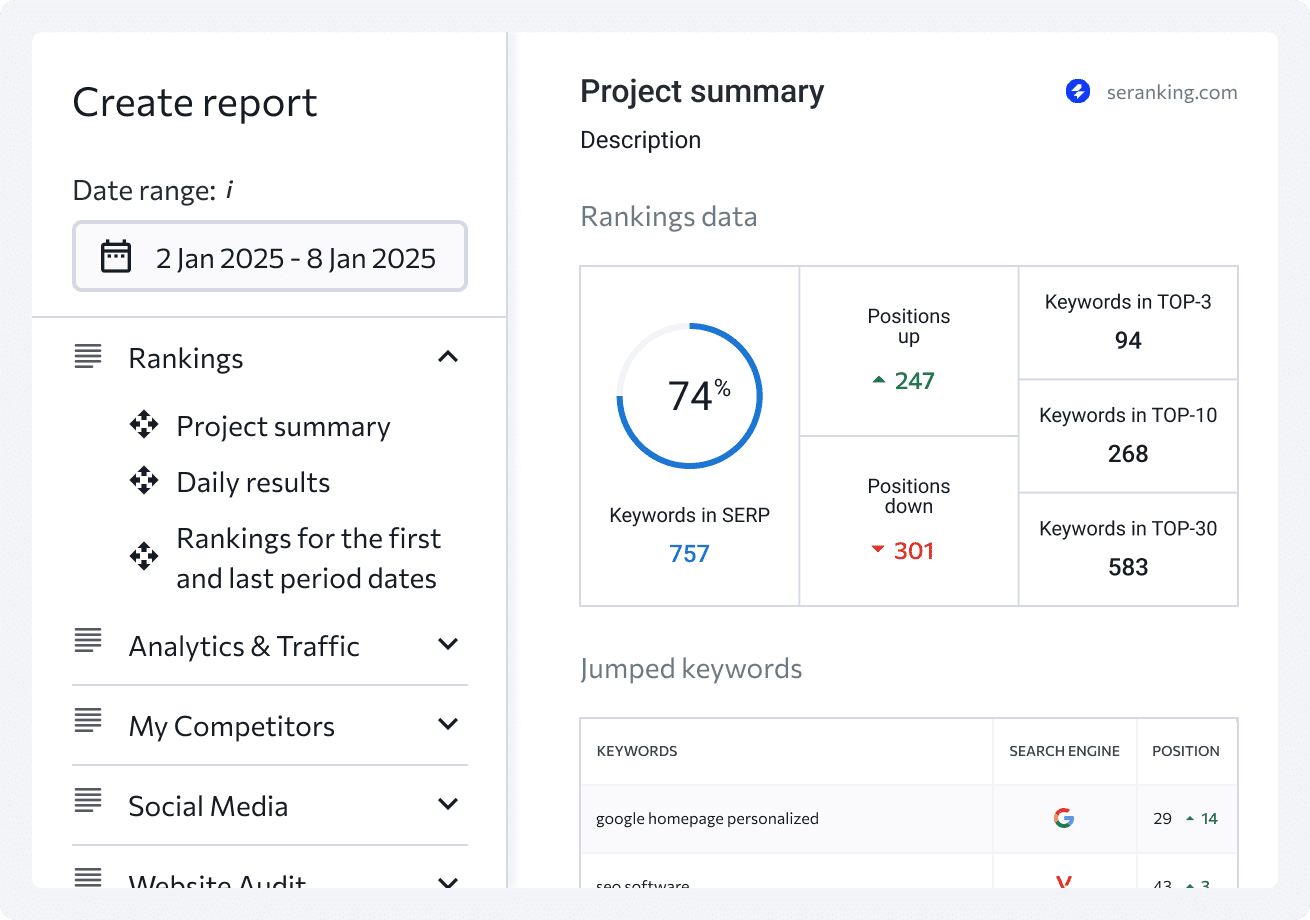Click the Analytics & Traffic list icon

88,643
